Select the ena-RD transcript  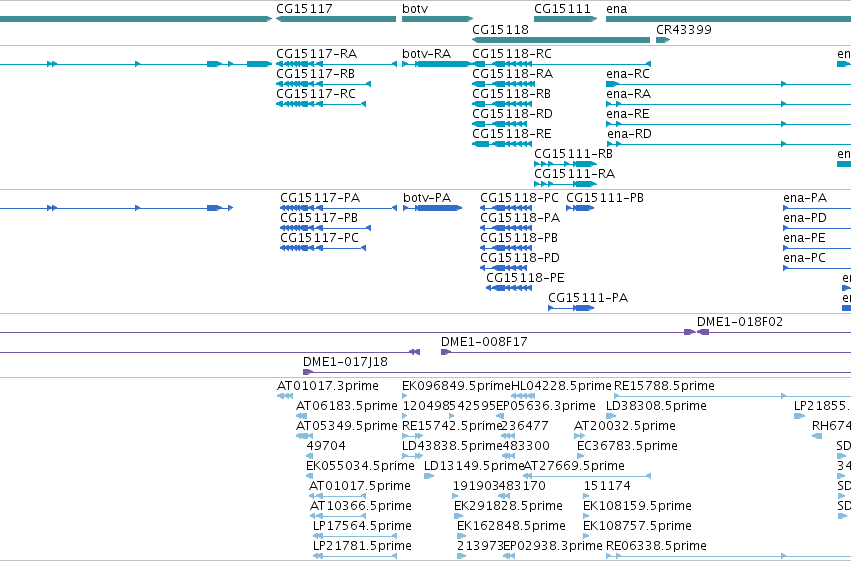[x=729, y=144]
